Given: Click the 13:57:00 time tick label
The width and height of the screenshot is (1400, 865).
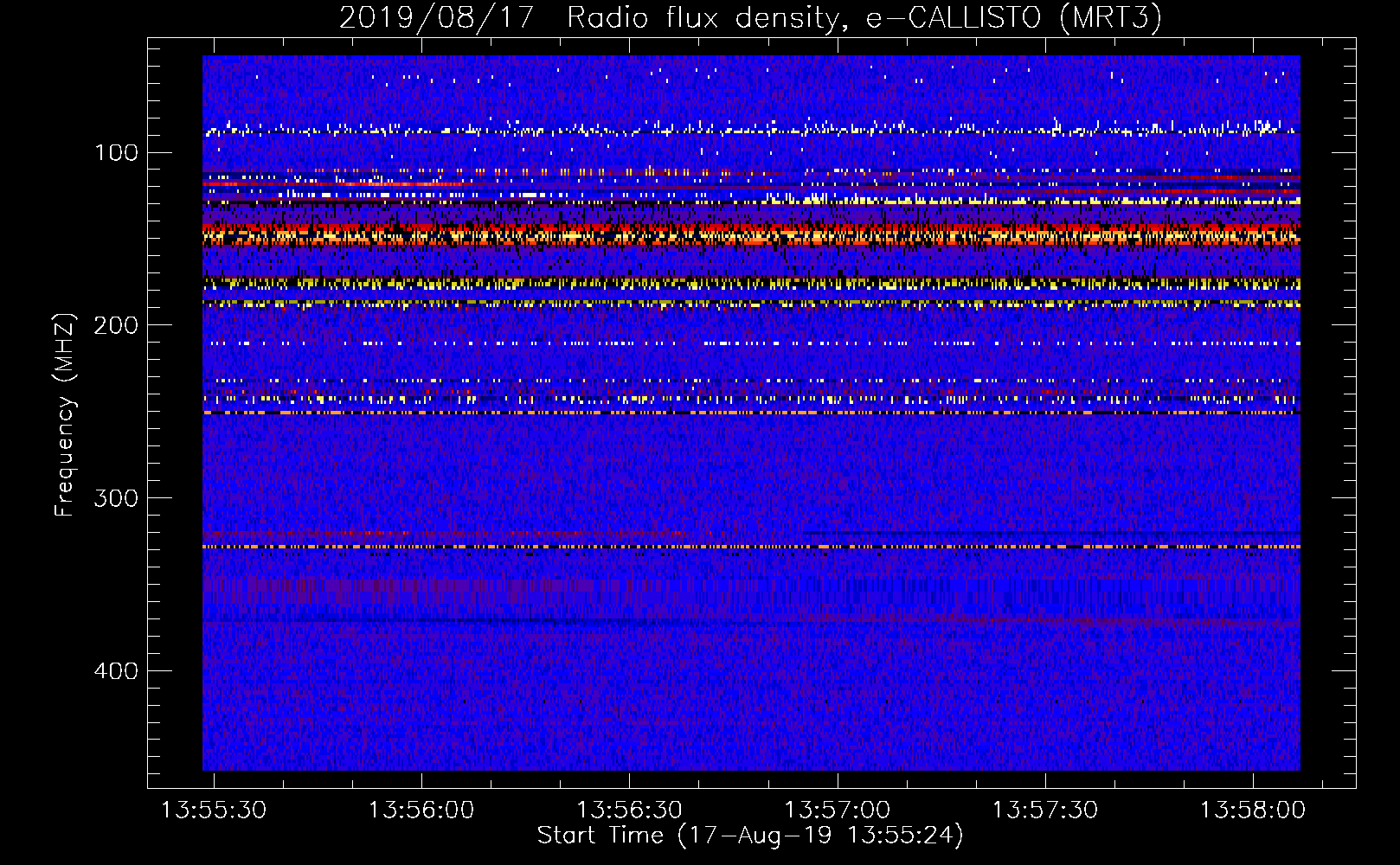Looking at the screenshot, I should [837, 811].
